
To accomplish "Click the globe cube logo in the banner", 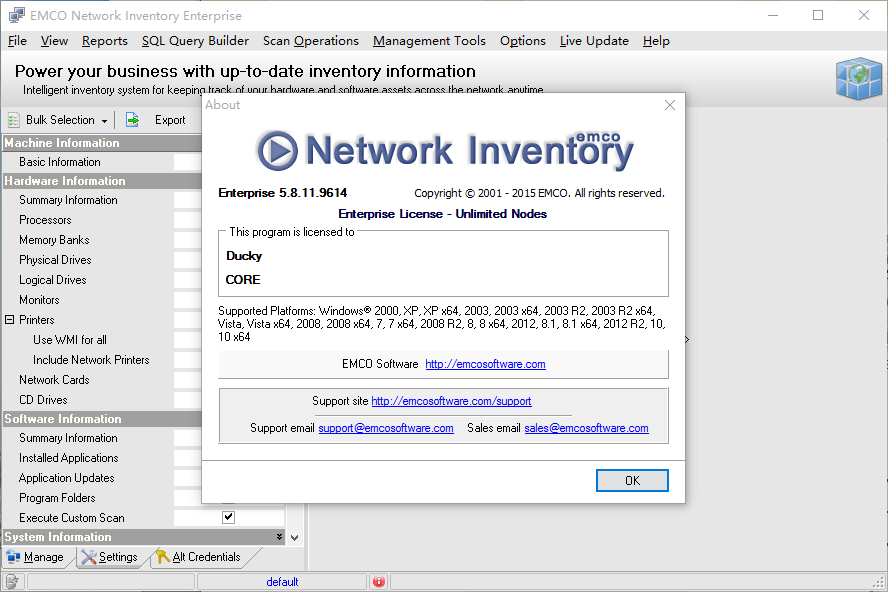I will [x=857, y=80].
